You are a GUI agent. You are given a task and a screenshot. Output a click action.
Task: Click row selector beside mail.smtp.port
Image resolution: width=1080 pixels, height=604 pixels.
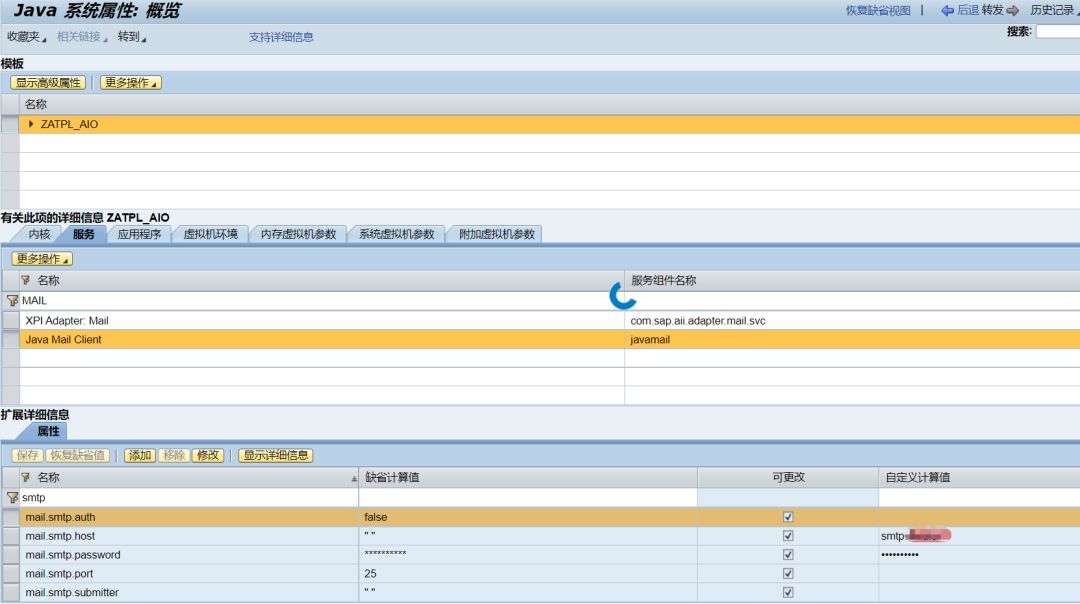point(10,574)
